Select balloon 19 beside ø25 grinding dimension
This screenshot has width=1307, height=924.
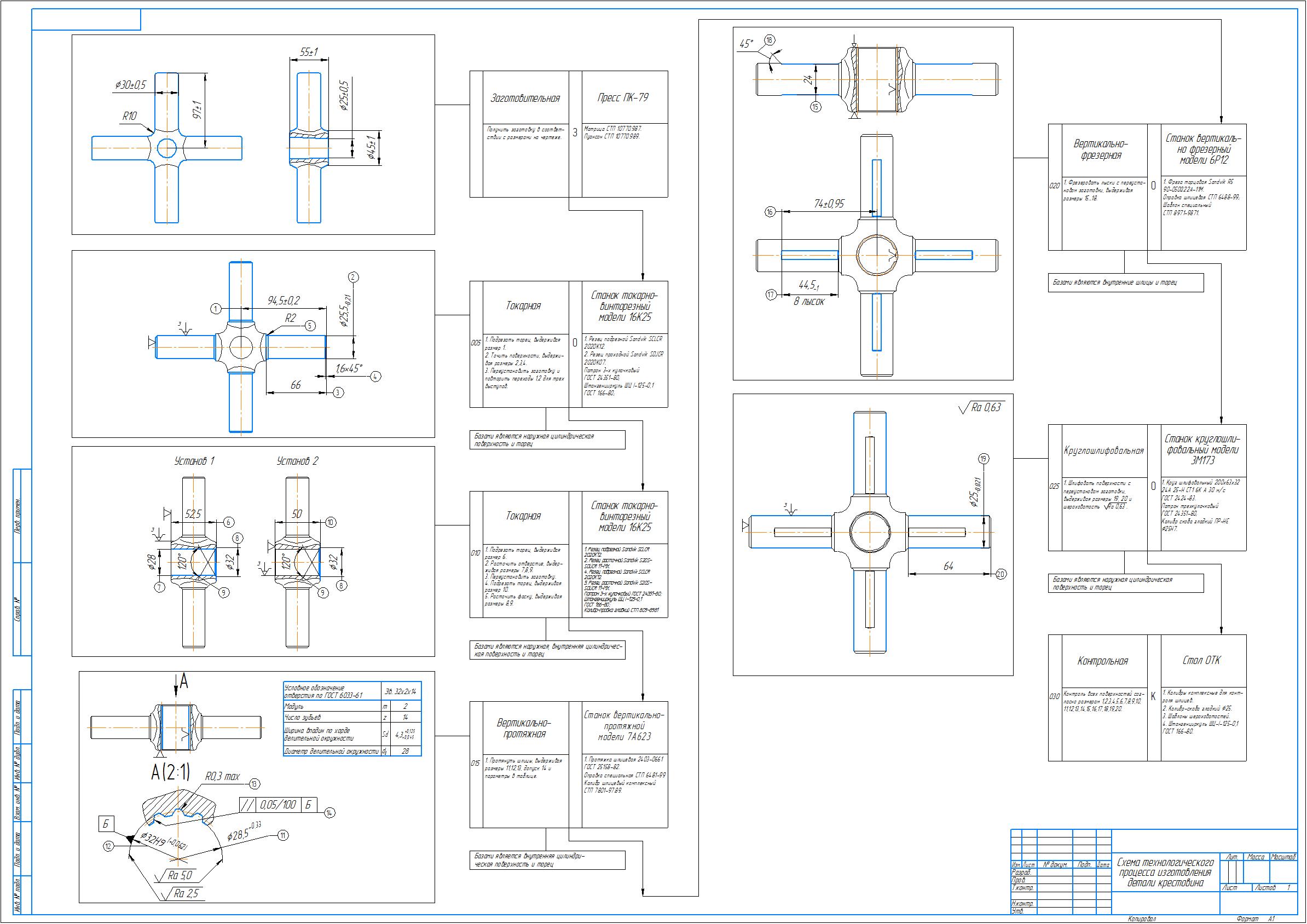coord(983,459)
